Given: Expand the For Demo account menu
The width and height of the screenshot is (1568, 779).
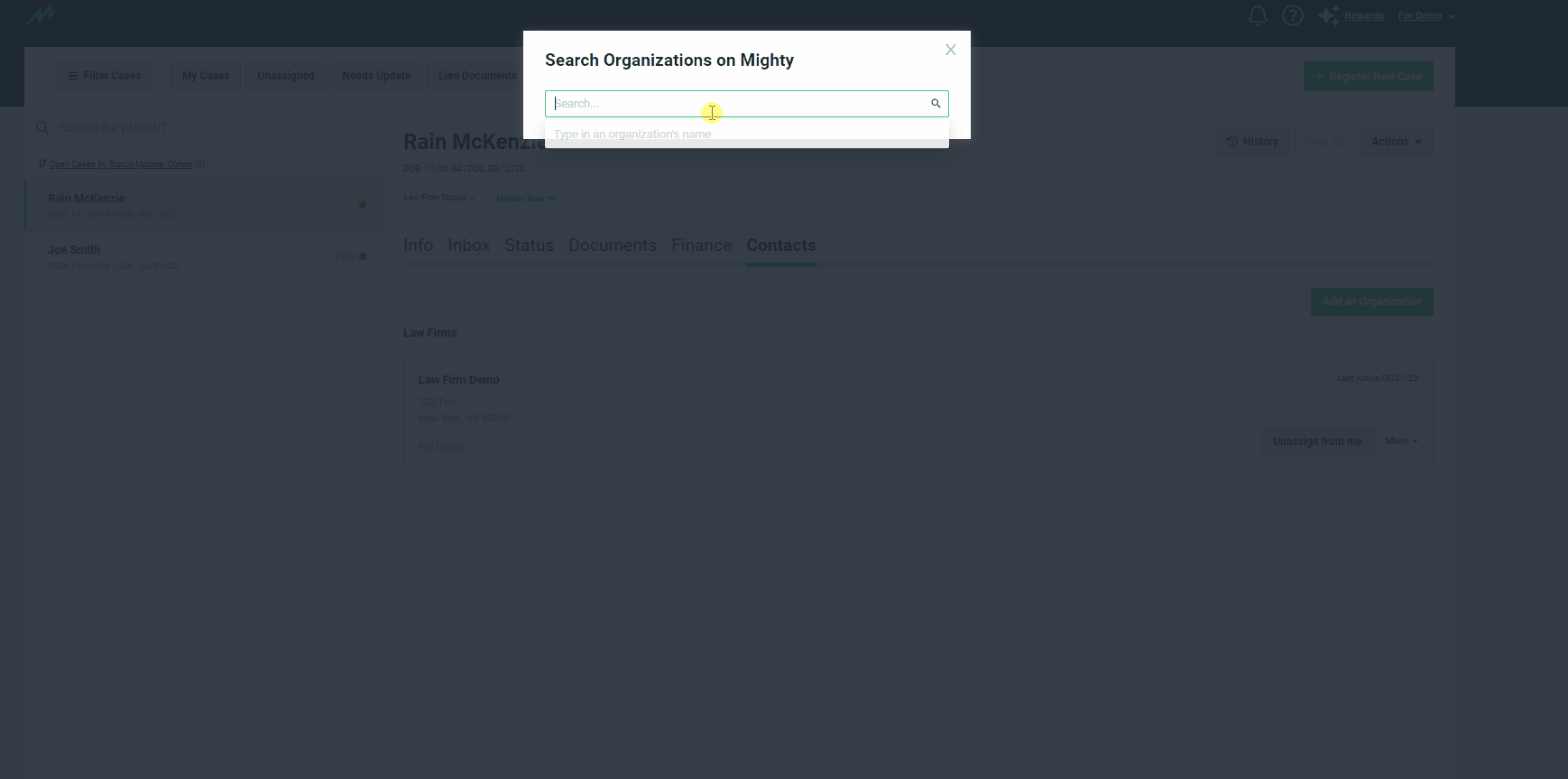Looking at the screenshot, I should 1426,16.
